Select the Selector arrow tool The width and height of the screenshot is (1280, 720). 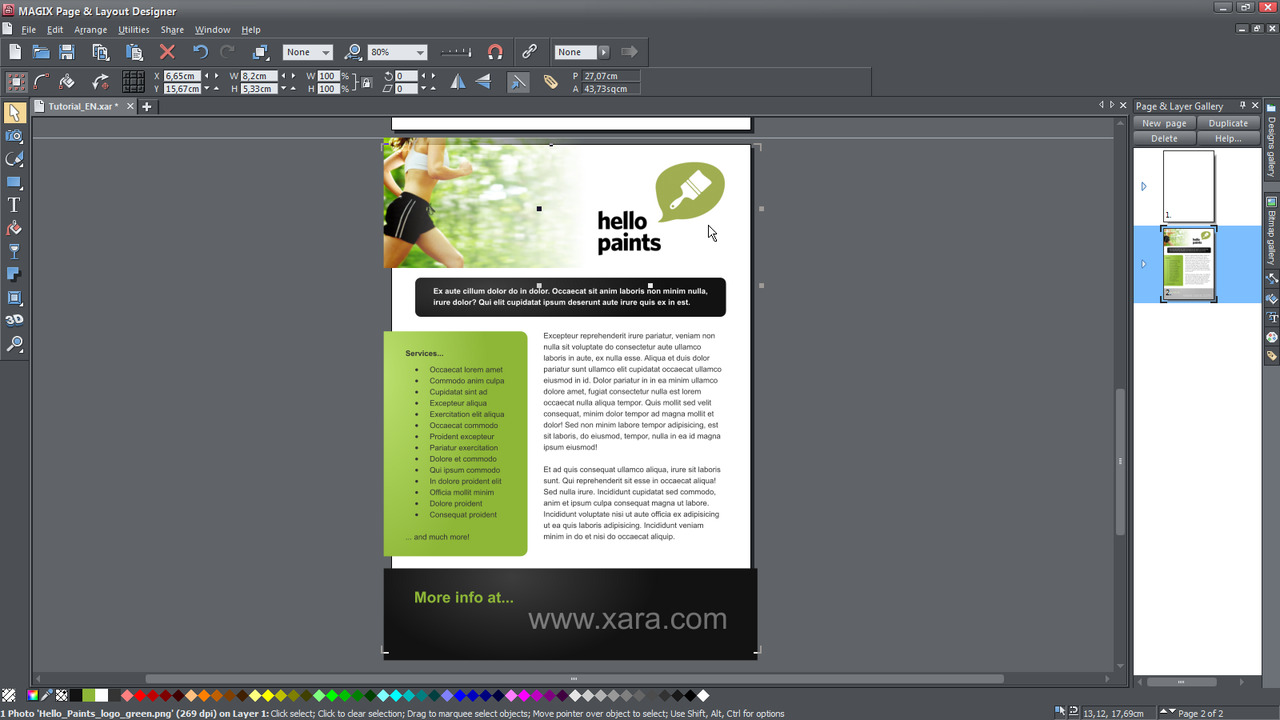click(x=14, y=112)
